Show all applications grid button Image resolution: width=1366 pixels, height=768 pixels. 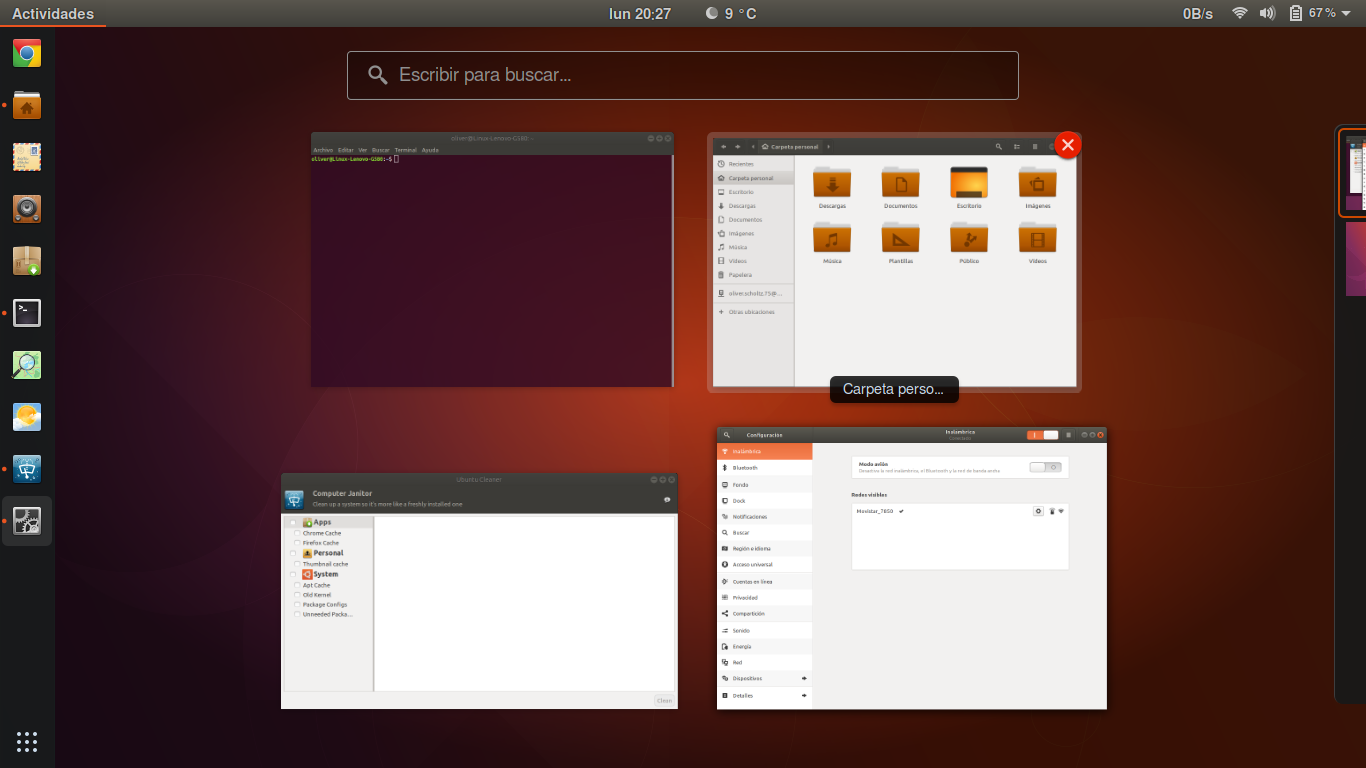27,741
